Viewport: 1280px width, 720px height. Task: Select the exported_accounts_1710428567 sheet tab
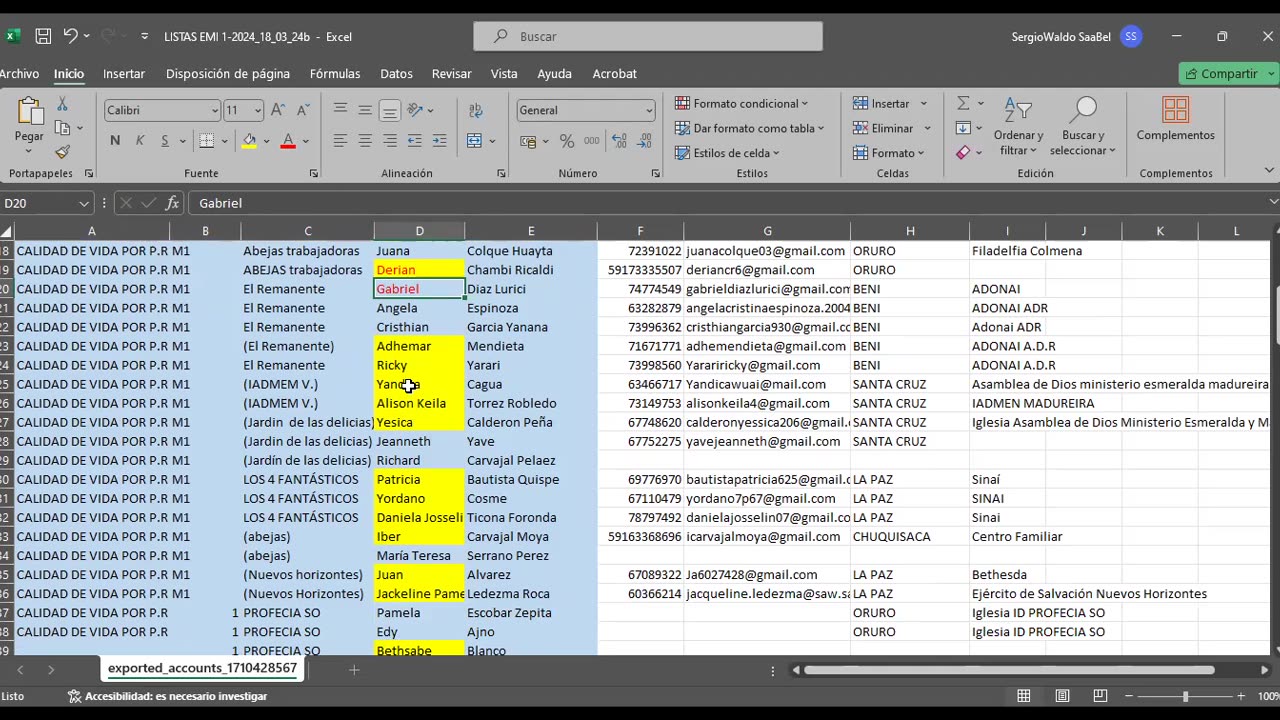(x=202, y=668)
